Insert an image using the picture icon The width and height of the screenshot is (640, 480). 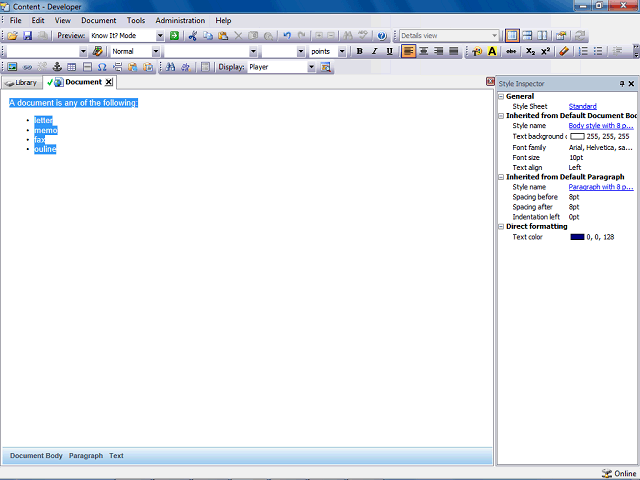[12, 67]
